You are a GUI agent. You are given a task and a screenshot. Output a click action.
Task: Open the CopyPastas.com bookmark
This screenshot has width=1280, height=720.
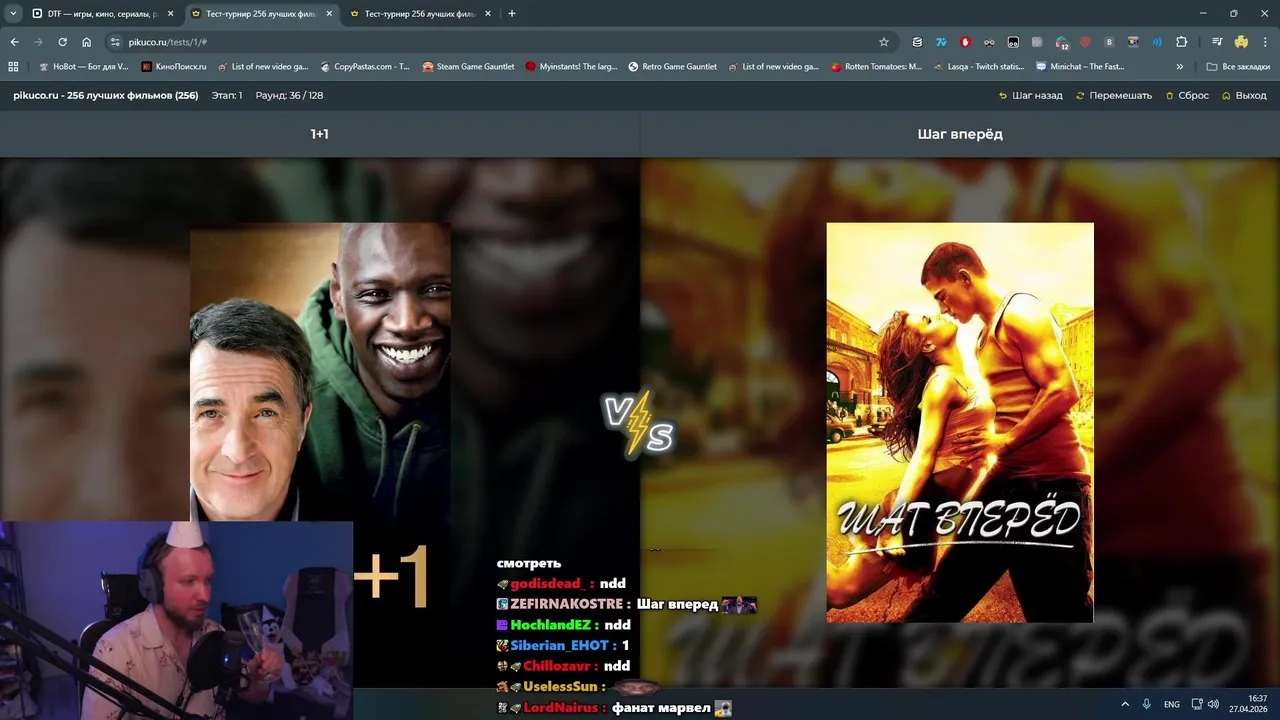coord(365,67)
